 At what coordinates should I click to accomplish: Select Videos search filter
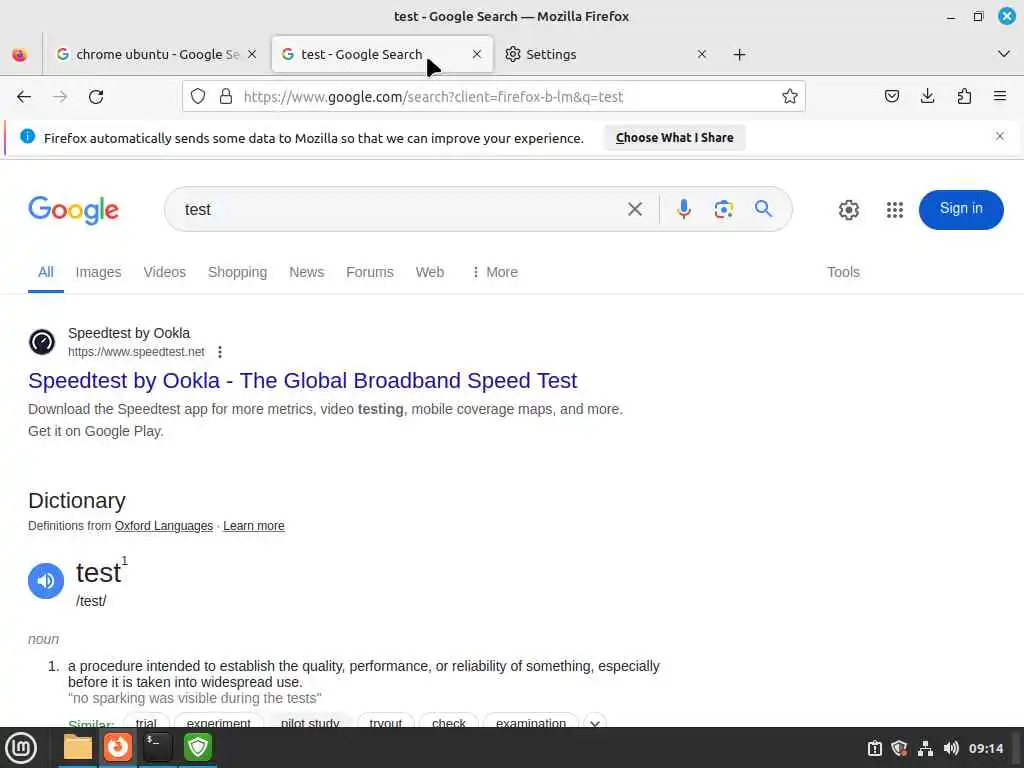165,272
